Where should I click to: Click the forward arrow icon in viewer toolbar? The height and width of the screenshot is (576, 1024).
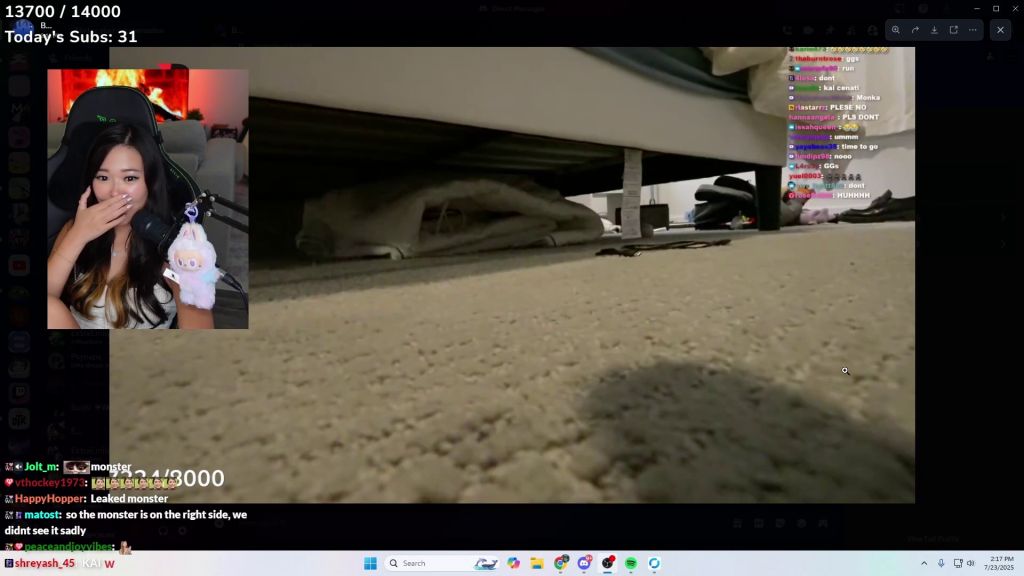[915, 30]
